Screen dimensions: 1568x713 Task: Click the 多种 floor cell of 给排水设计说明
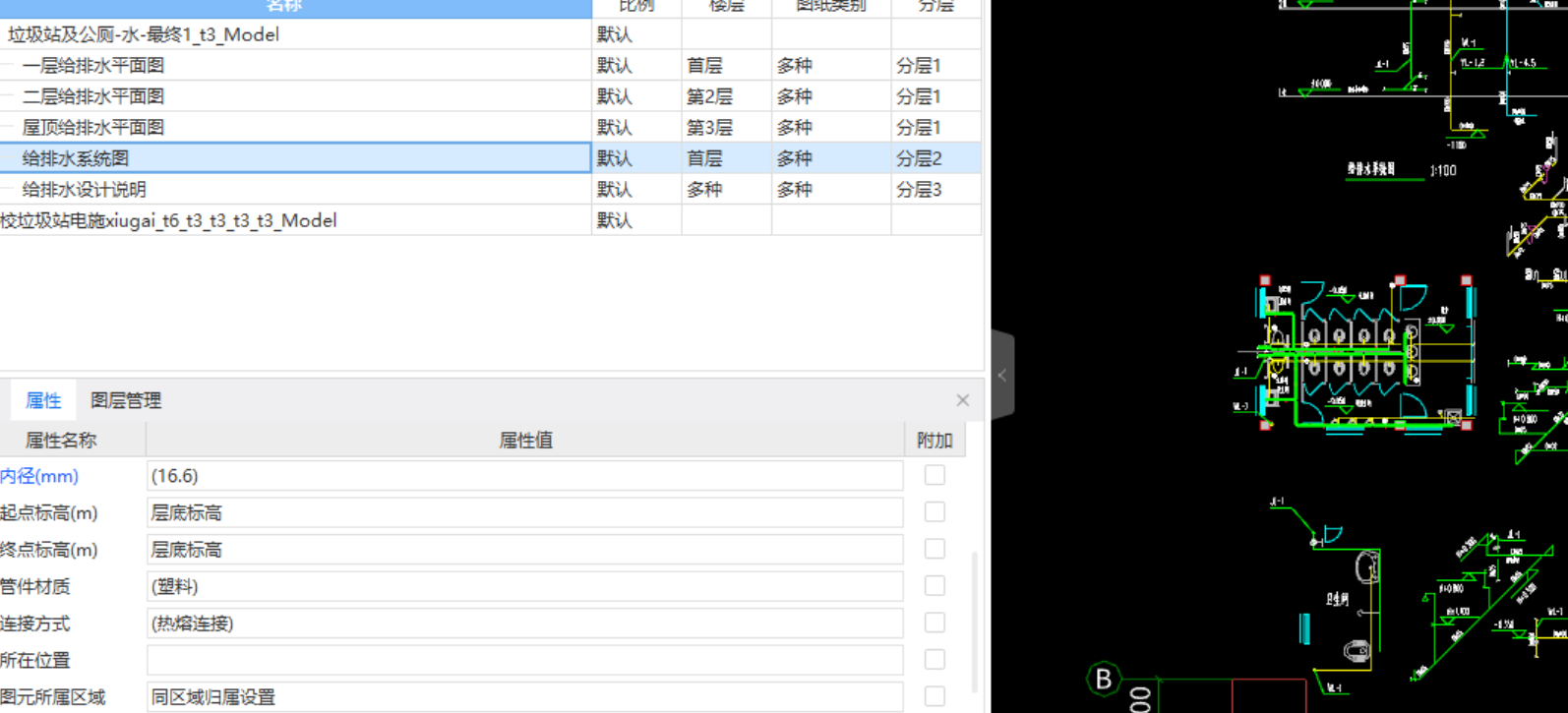(727, 190)
